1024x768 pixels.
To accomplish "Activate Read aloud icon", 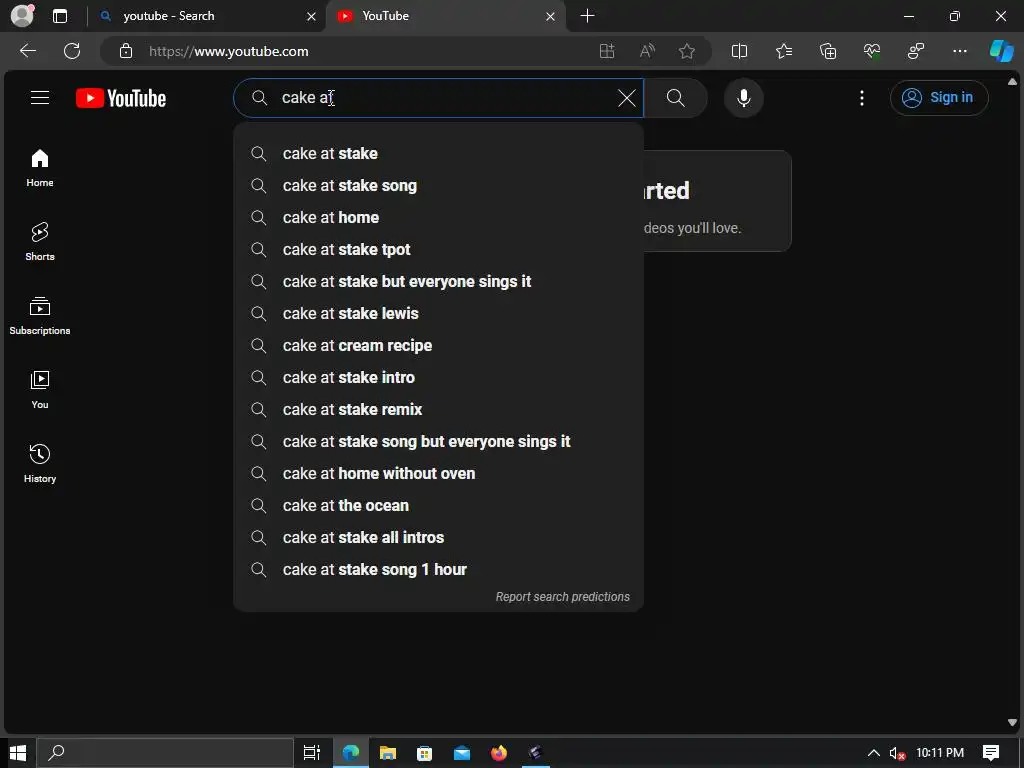I will point(647,51).
